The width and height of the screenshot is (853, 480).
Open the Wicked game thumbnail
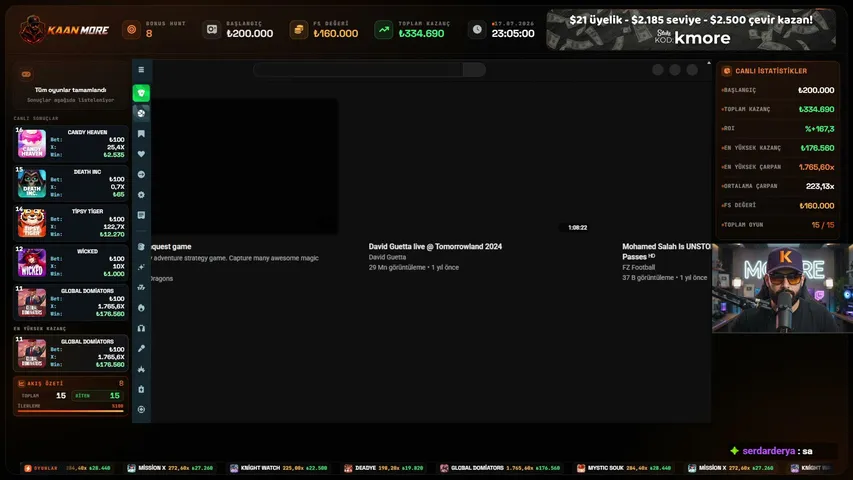pyautogui.click(x=32, y=263)
